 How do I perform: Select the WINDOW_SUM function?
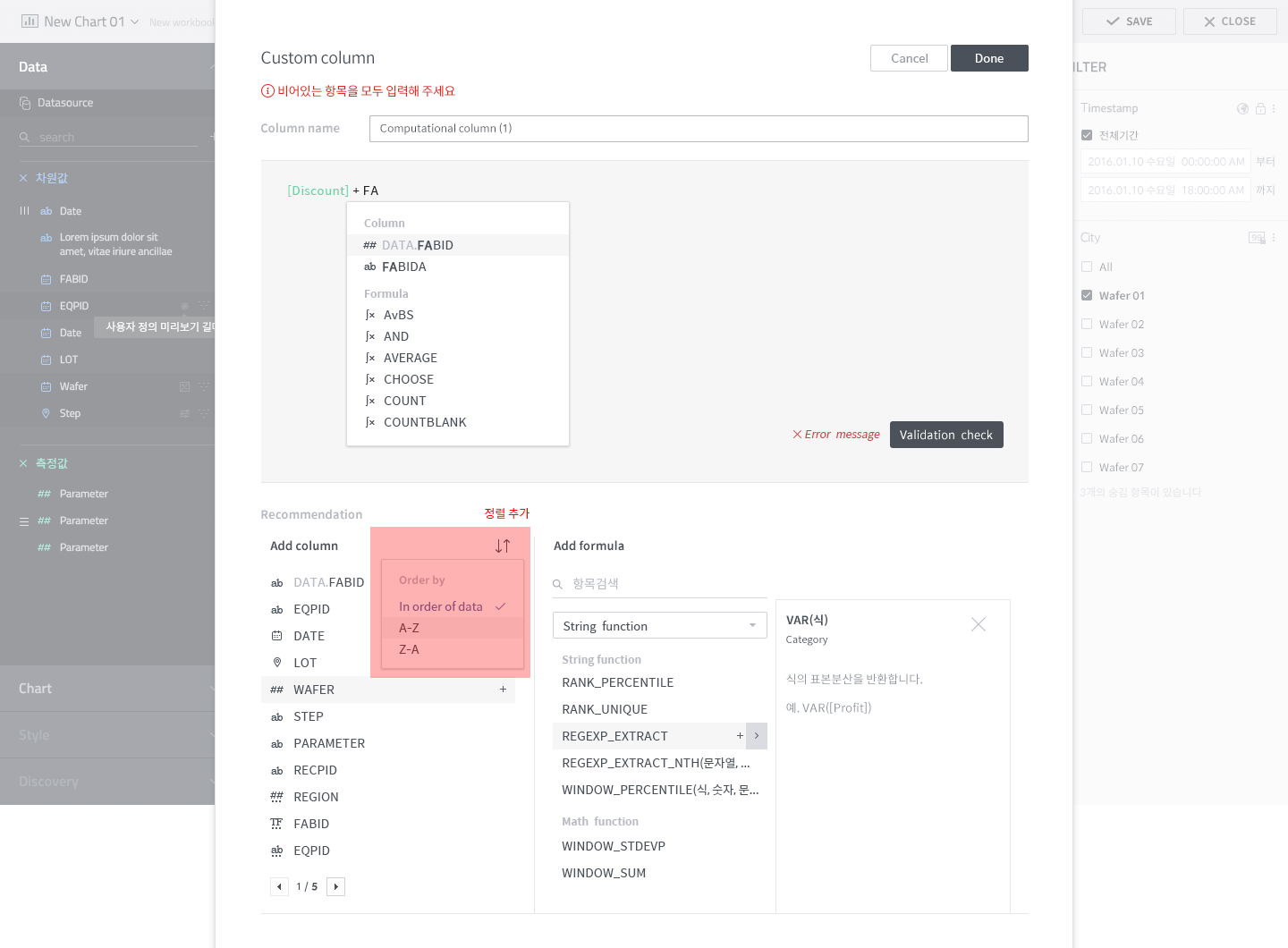[x=660, y=873]
